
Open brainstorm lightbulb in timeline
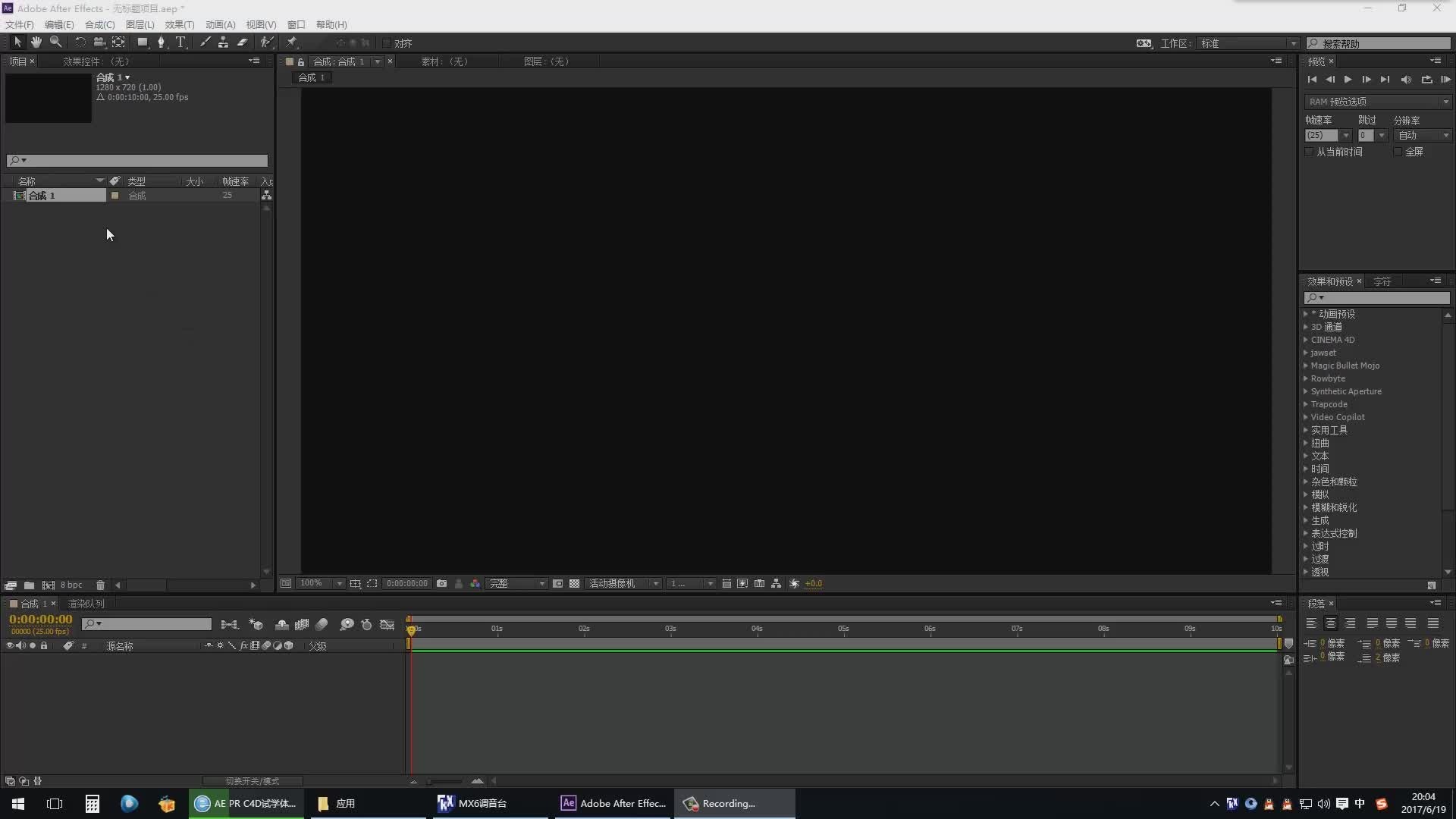pos(347,625)
